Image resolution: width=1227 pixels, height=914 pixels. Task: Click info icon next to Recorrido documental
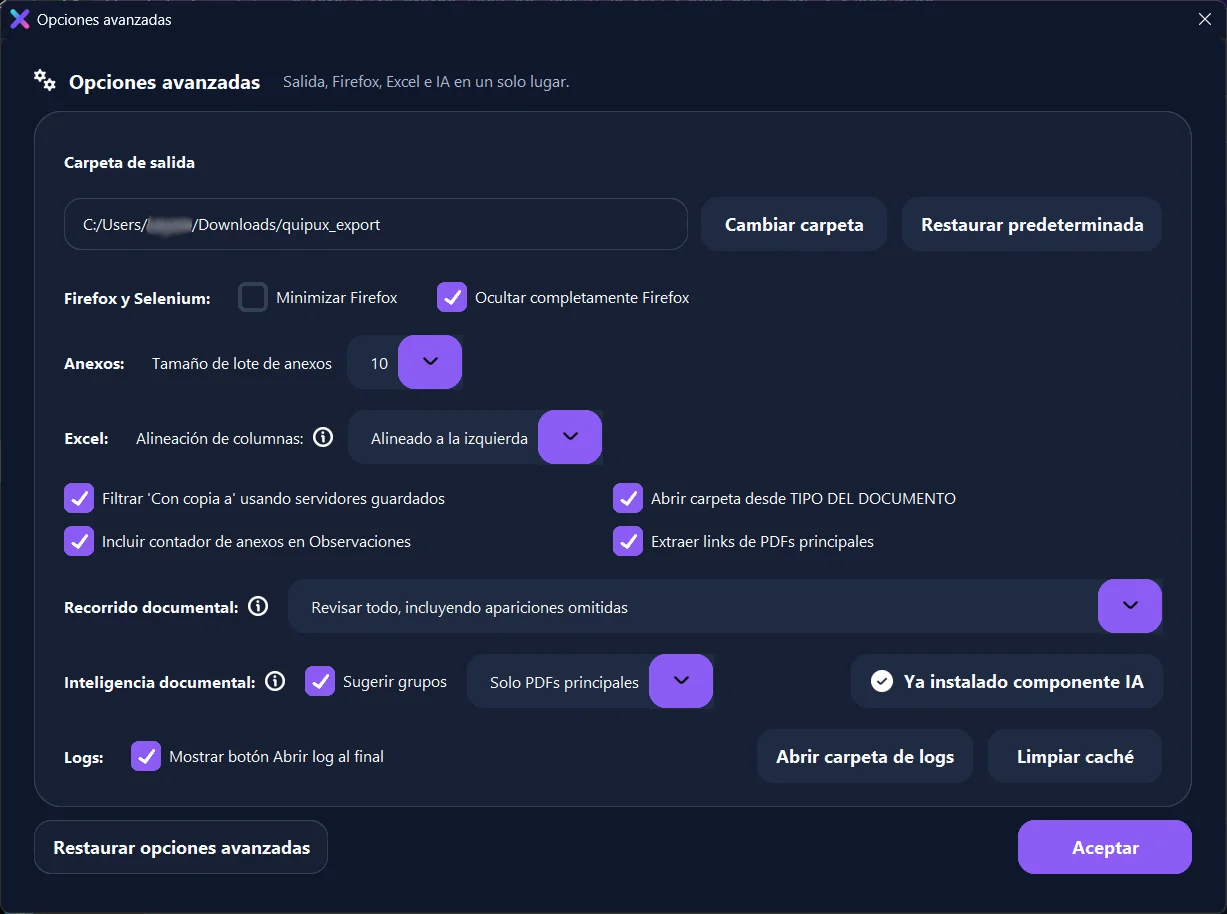pyautogui.click(x=258, y=606)
